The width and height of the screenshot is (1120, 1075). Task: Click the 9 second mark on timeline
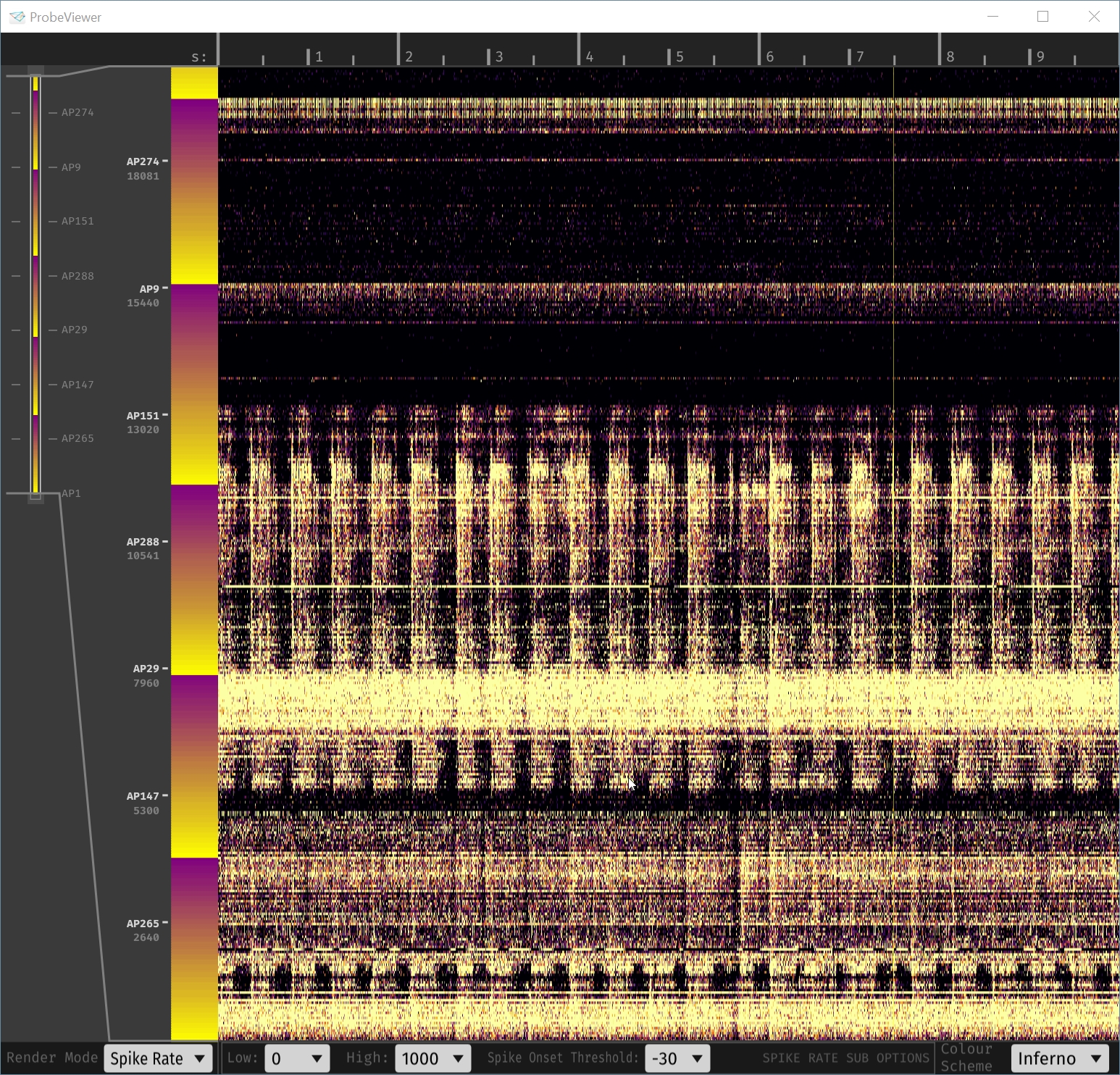point(1040,57)
